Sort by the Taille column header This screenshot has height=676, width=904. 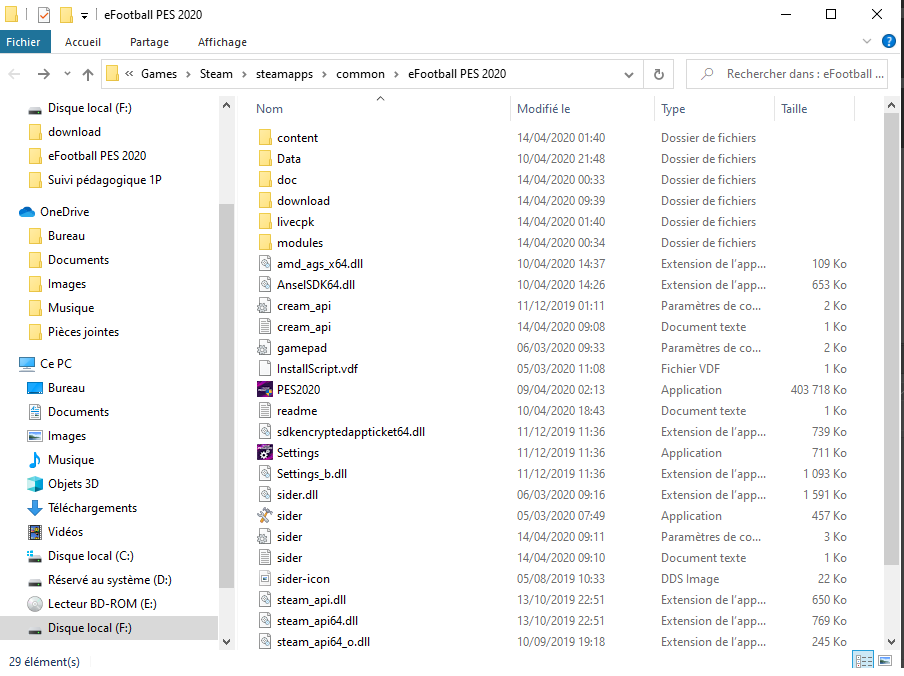point(814,108)
